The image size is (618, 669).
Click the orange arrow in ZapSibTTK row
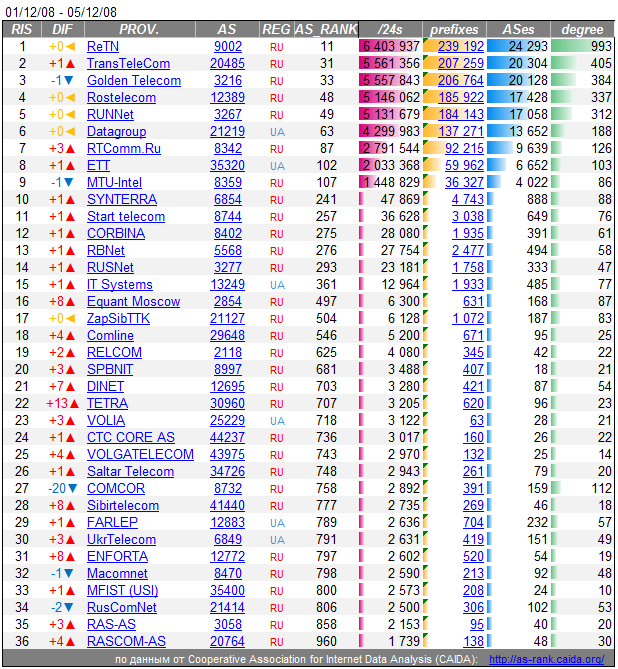point(70,318)
